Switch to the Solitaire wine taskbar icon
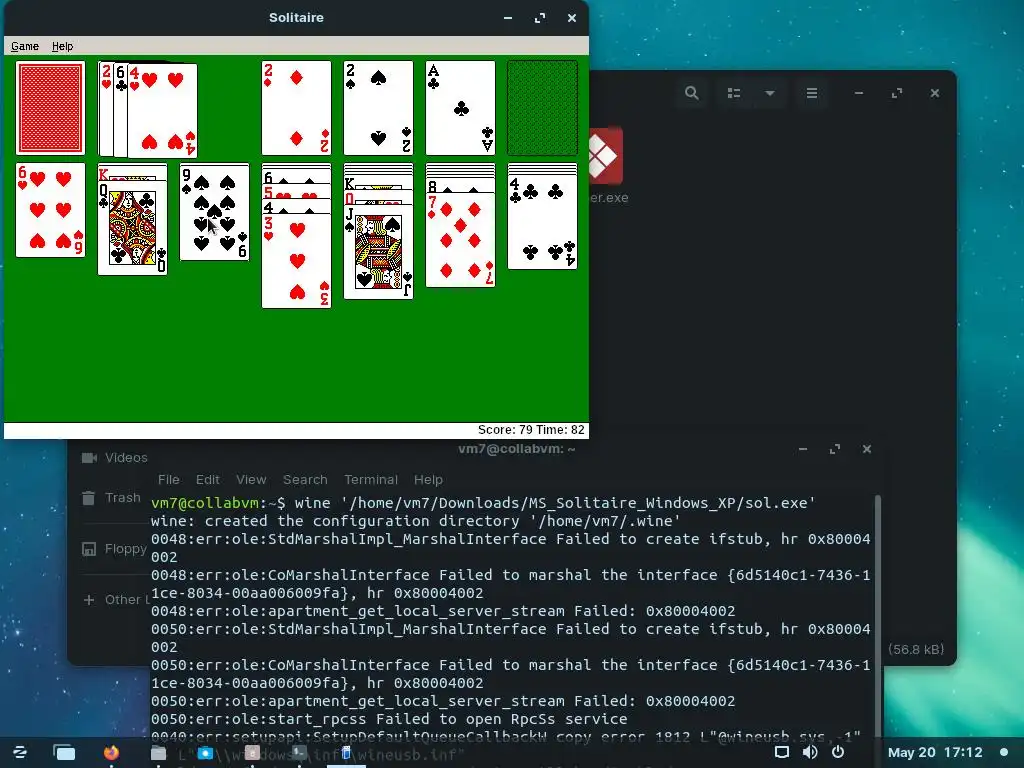 [x=346, y=752]
